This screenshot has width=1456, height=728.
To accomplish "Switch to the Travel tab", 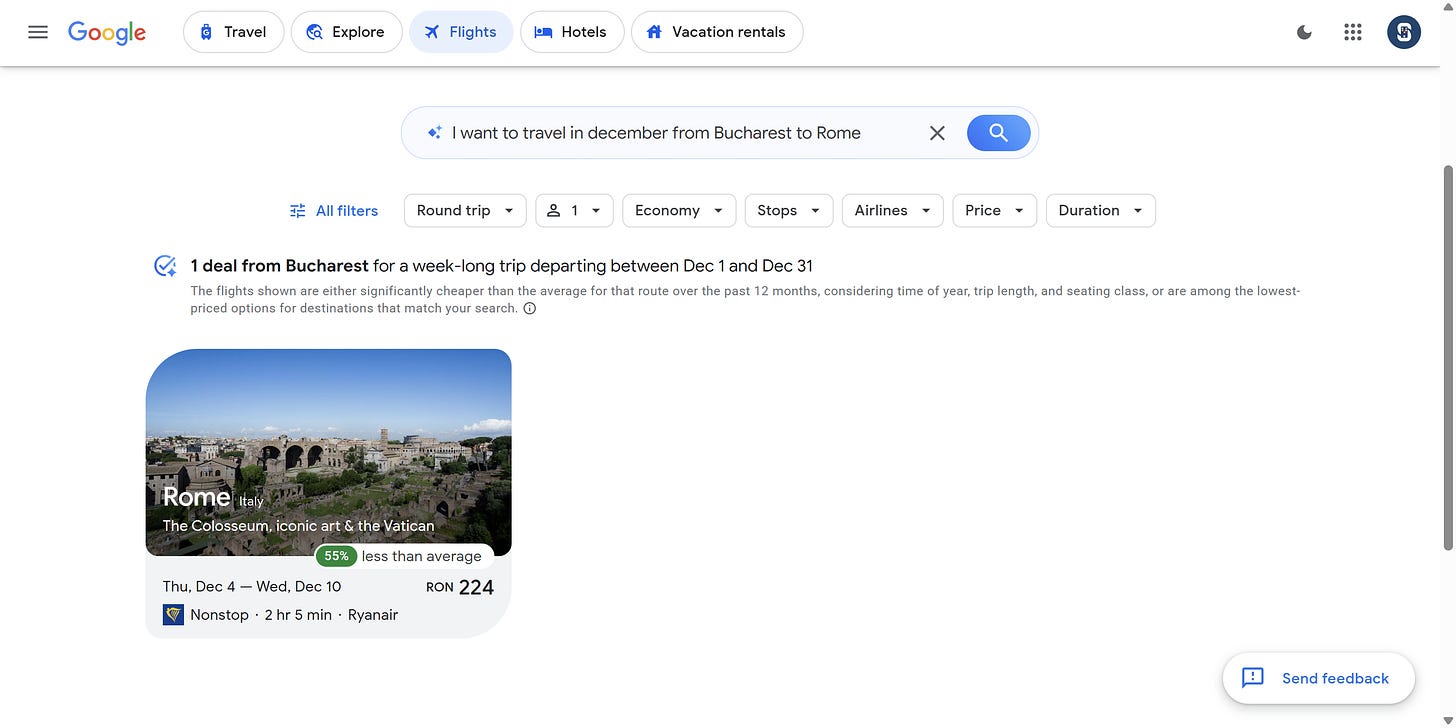I will click(x=233, y=32).
